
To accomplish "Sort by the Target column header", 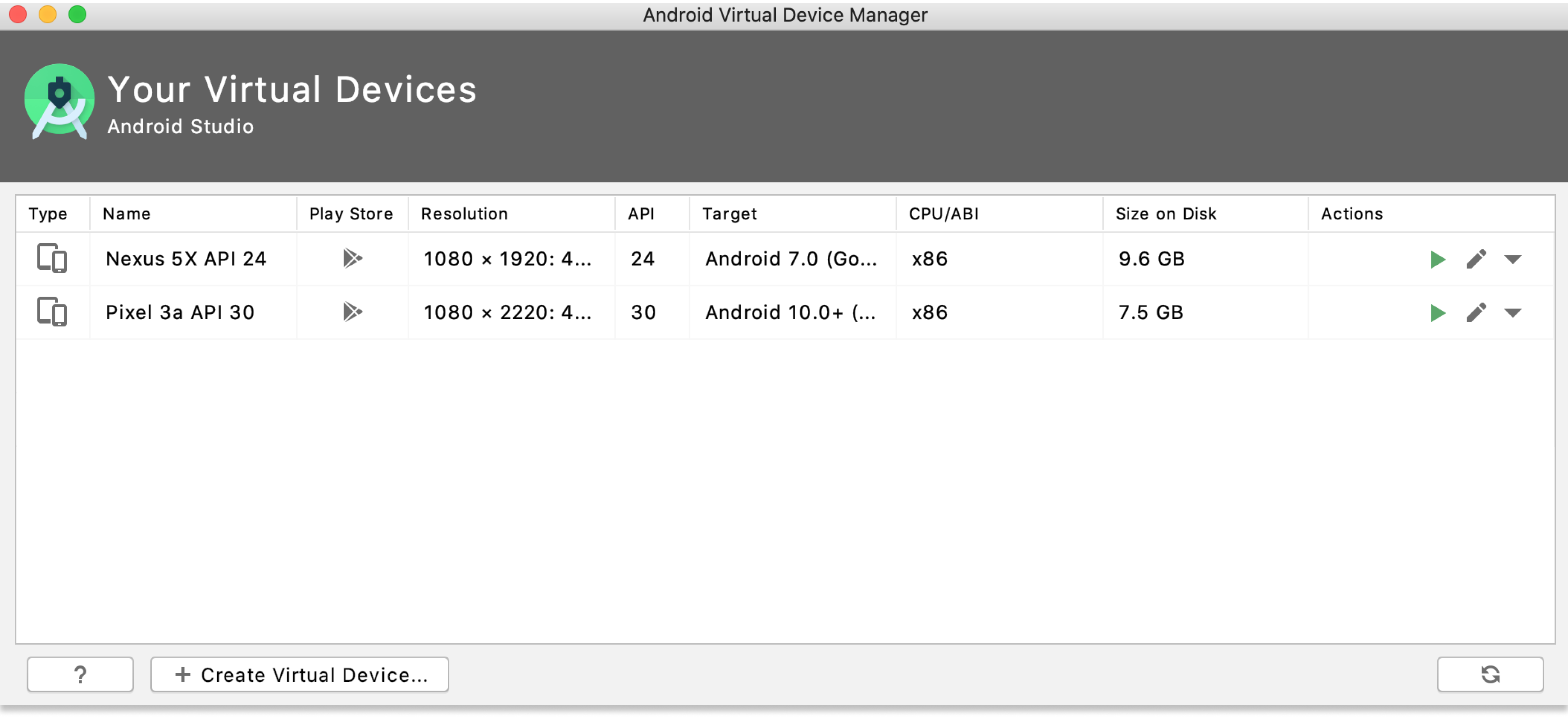I will 793,214.
